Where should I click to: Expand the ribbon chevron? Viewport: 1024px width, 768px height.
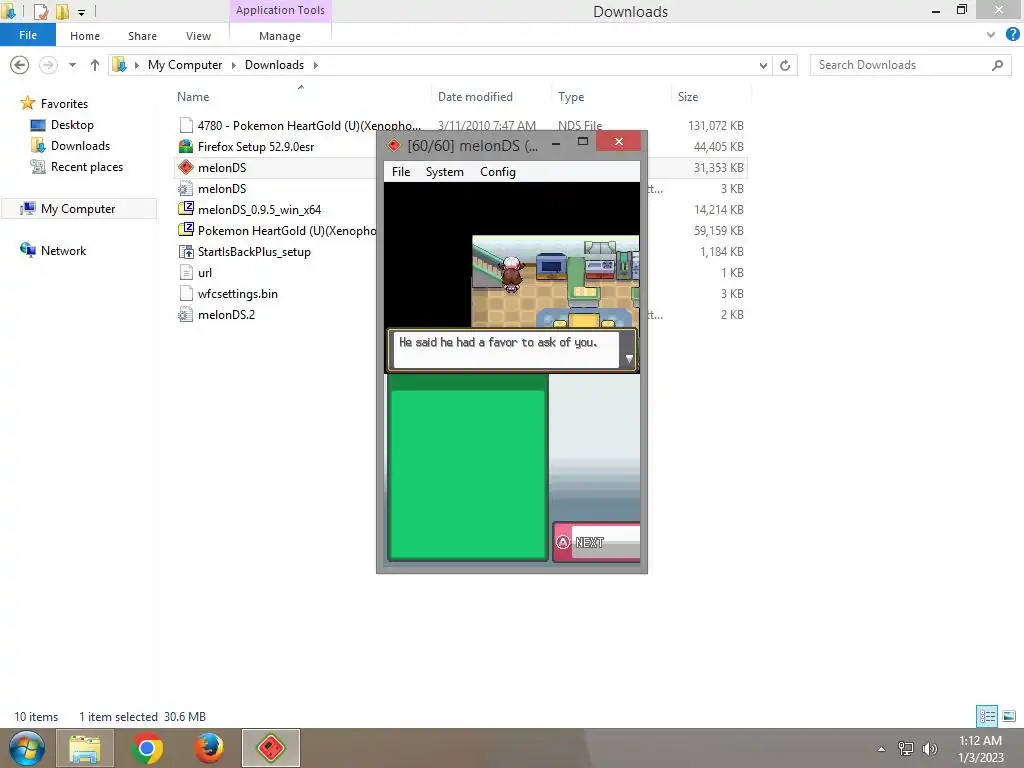pyautogui.click(x=991, y=35)
